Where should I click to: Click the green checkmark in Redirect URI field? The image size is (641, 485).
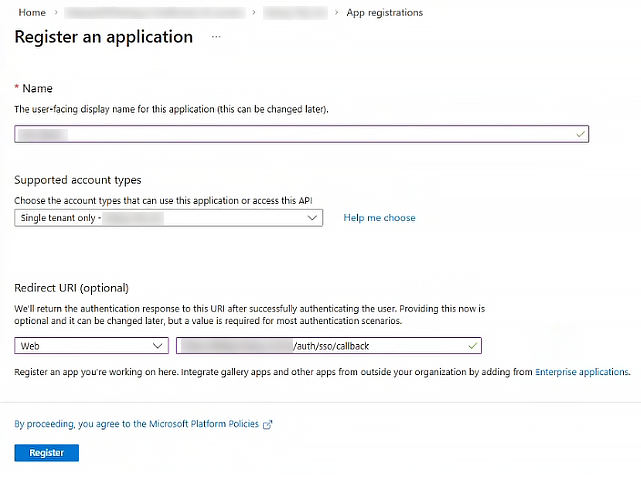[473, 346]
